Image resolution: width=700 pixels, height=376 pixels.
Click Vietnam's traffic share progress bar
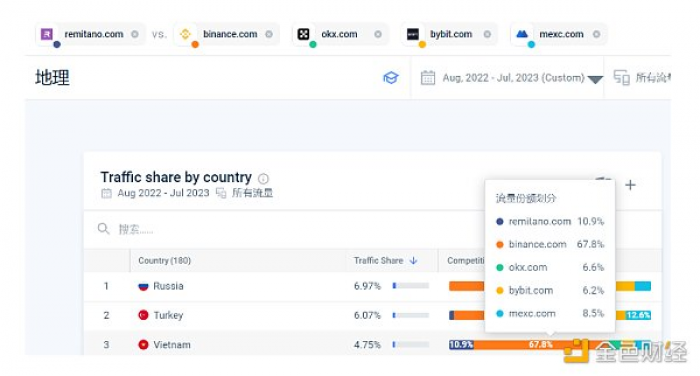(411, 344)
